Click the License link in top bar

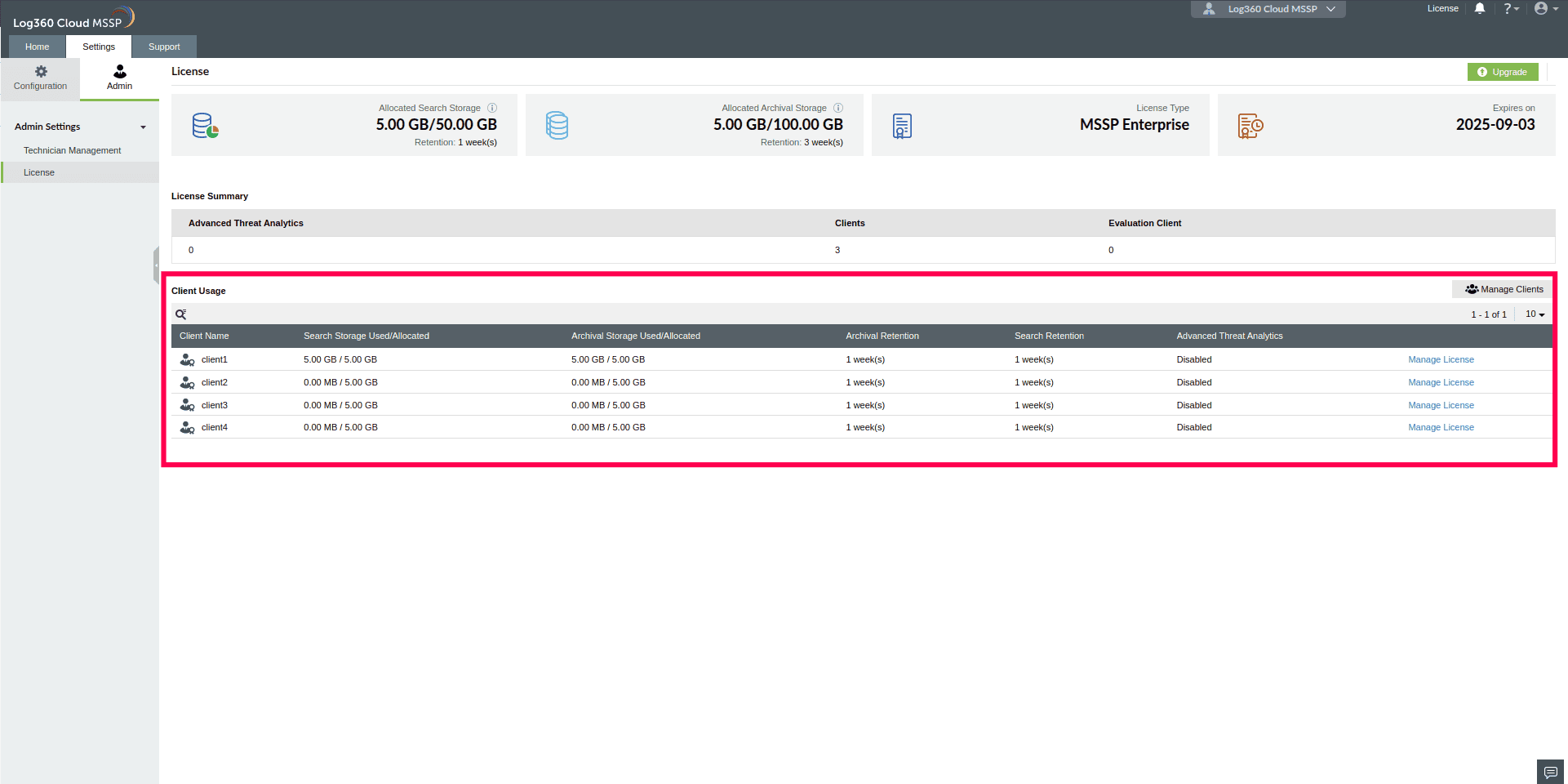[x=1442, y=8]
